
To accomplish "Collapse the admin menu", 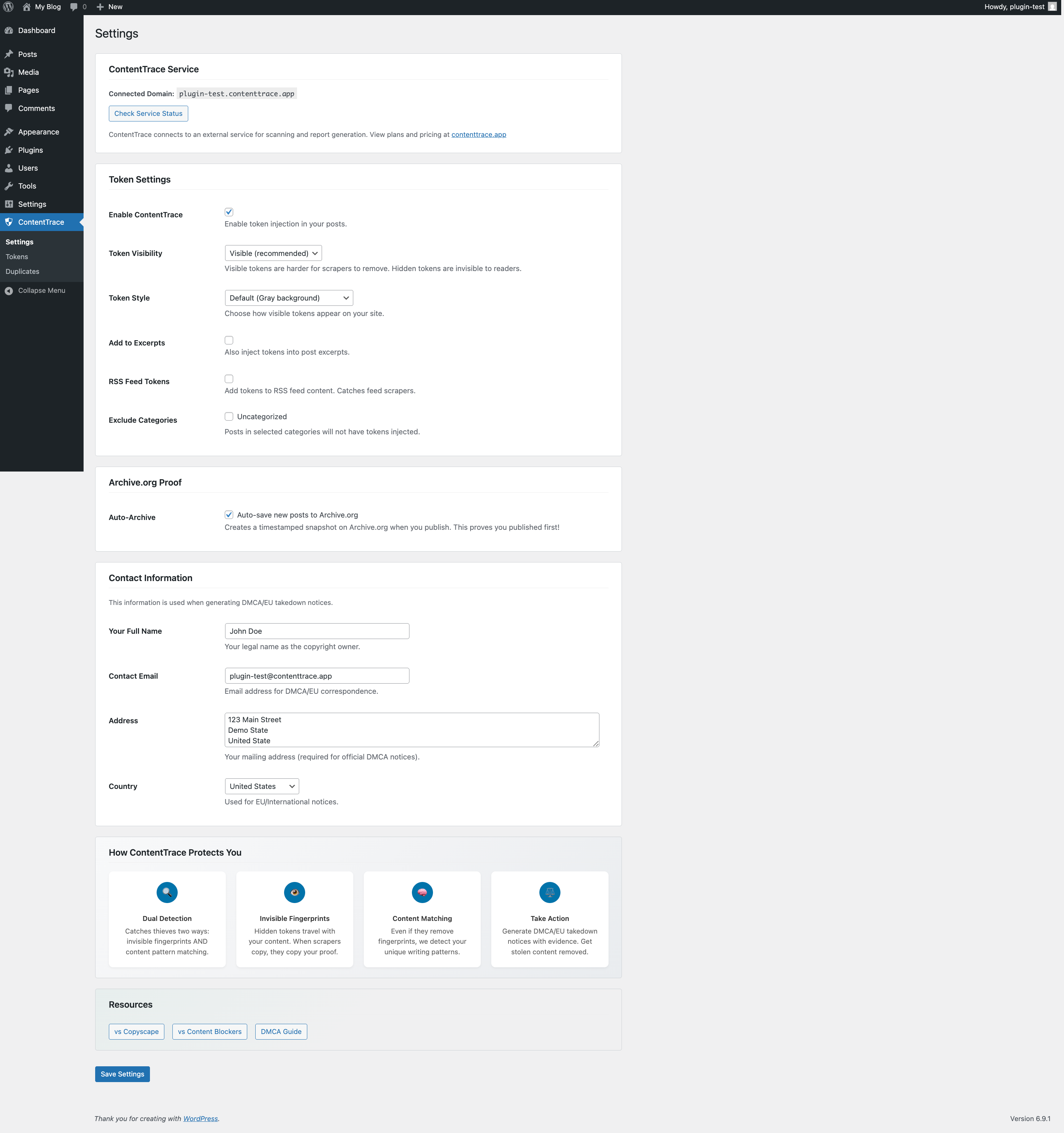I will (x=35, y=290).
